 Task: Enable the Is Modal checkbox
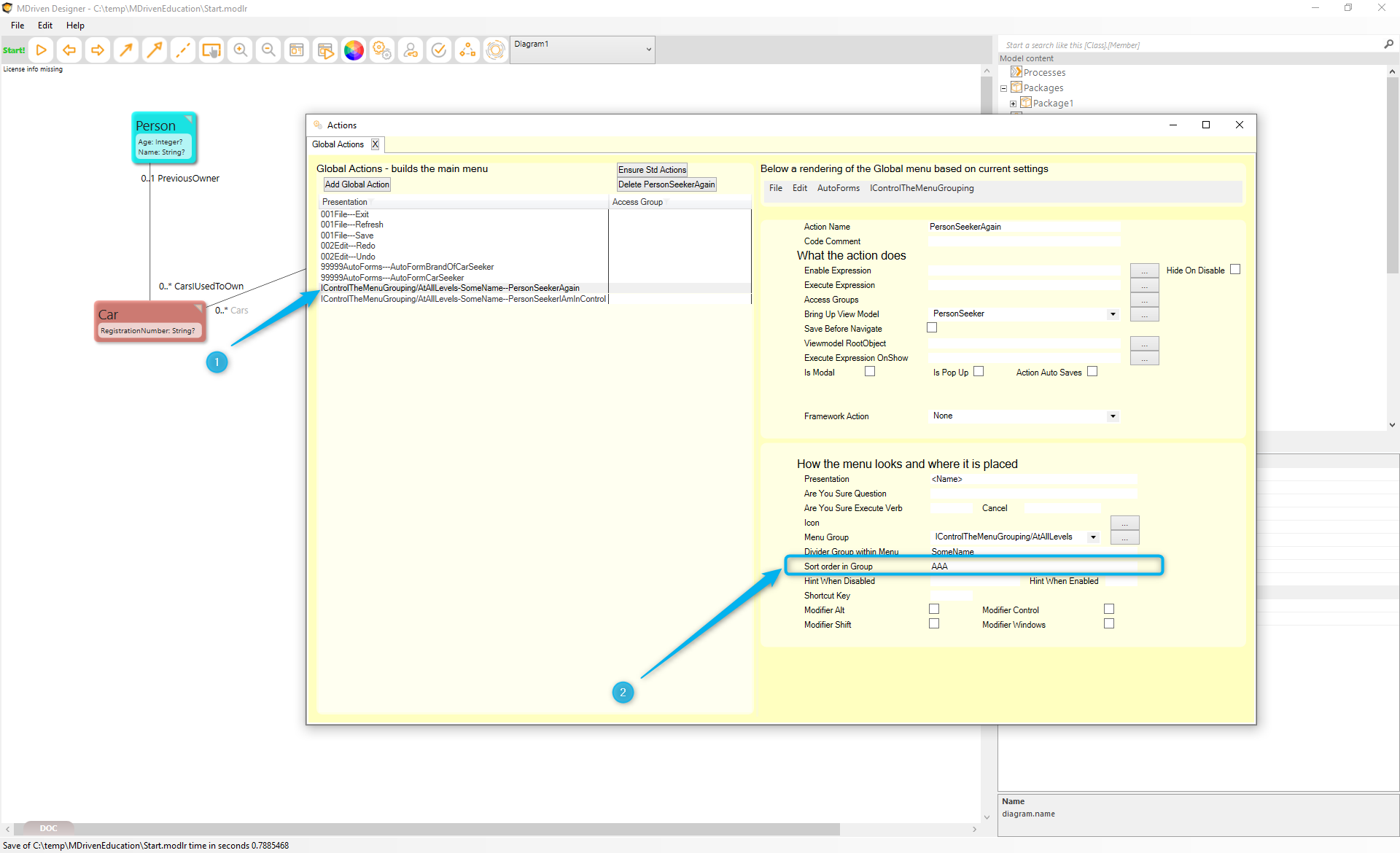(870, 372)
